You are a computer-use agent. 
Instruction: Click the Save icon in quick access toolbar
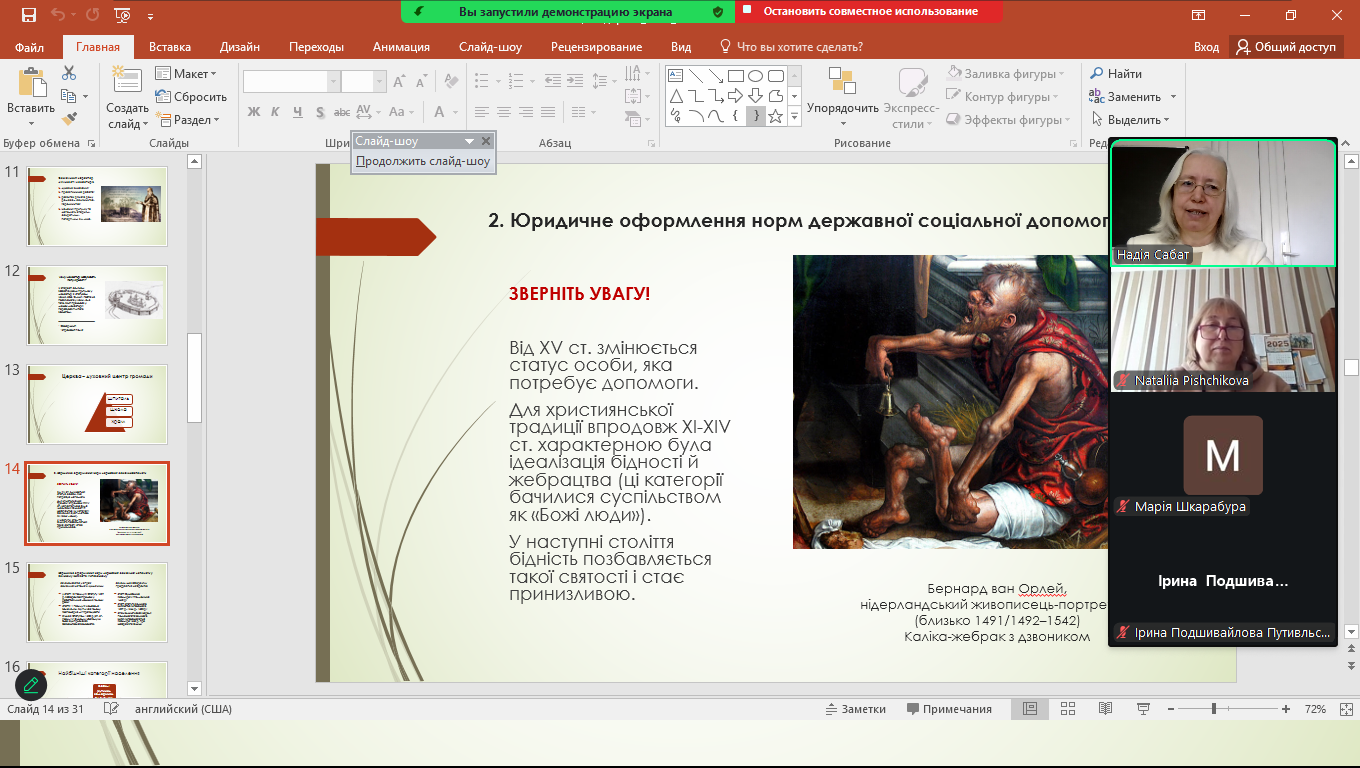(28, 15)
